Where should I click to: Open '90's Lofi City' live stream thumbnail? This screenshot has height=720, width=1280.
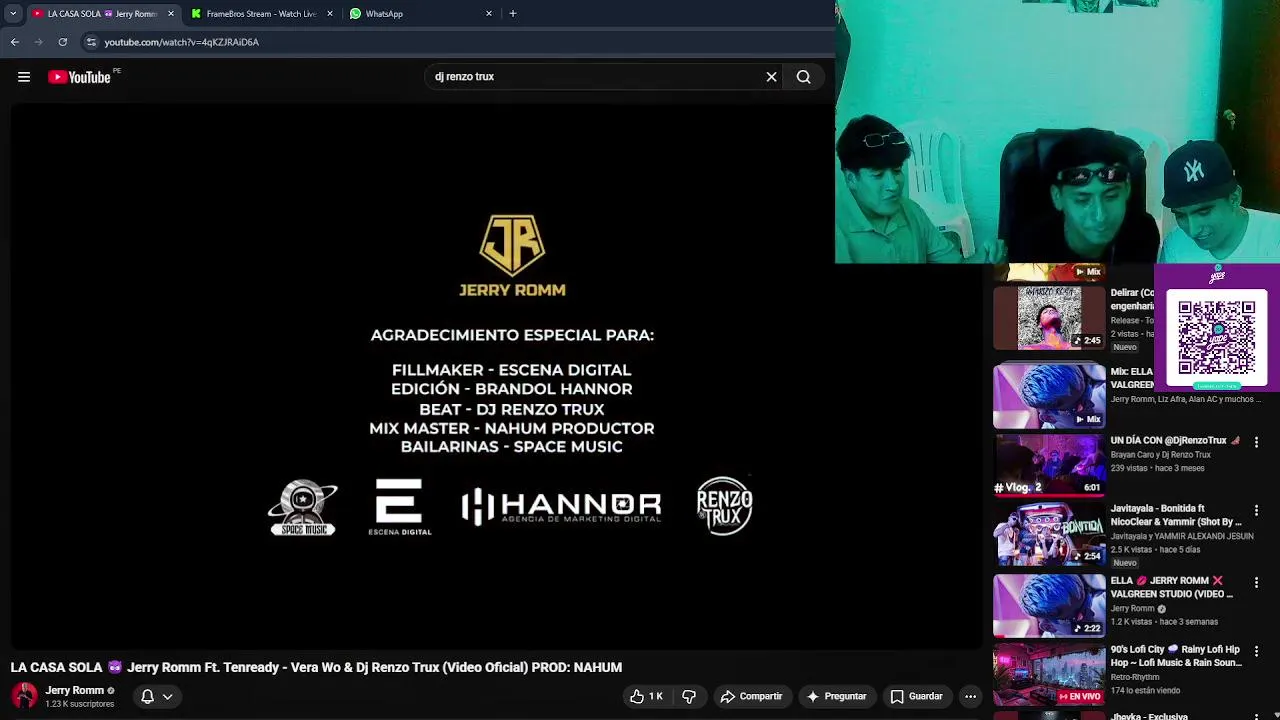click(1049, 674)
